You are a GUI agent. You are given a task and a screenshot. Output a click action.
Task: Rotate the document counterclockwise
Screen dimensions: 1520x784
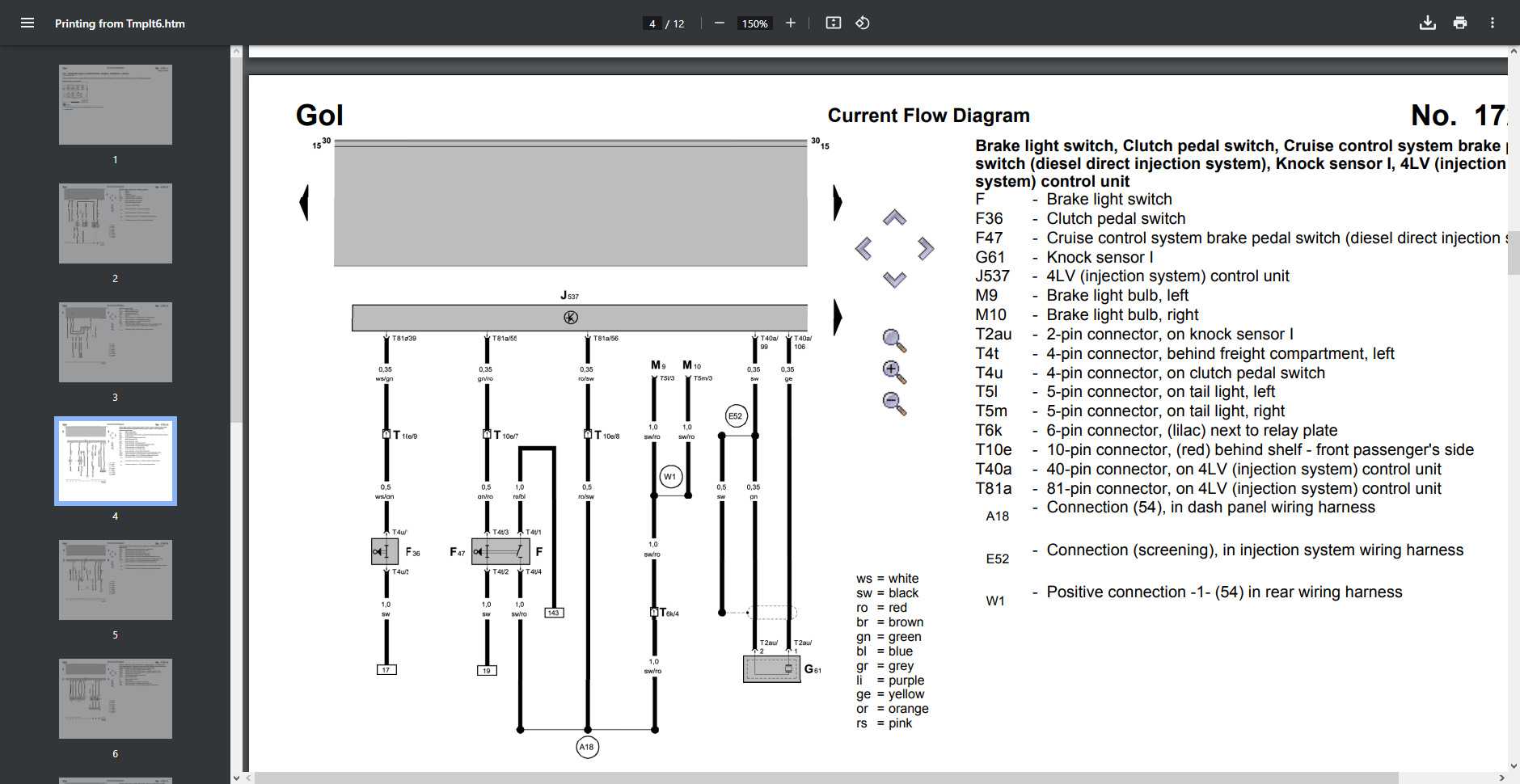point(863,23)
